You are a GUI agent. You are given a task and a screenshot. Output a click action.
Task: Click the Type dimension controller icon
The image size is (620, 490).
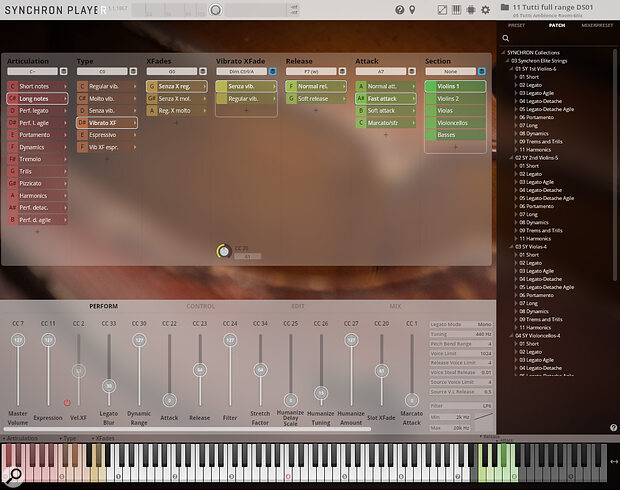pos(133,72)
